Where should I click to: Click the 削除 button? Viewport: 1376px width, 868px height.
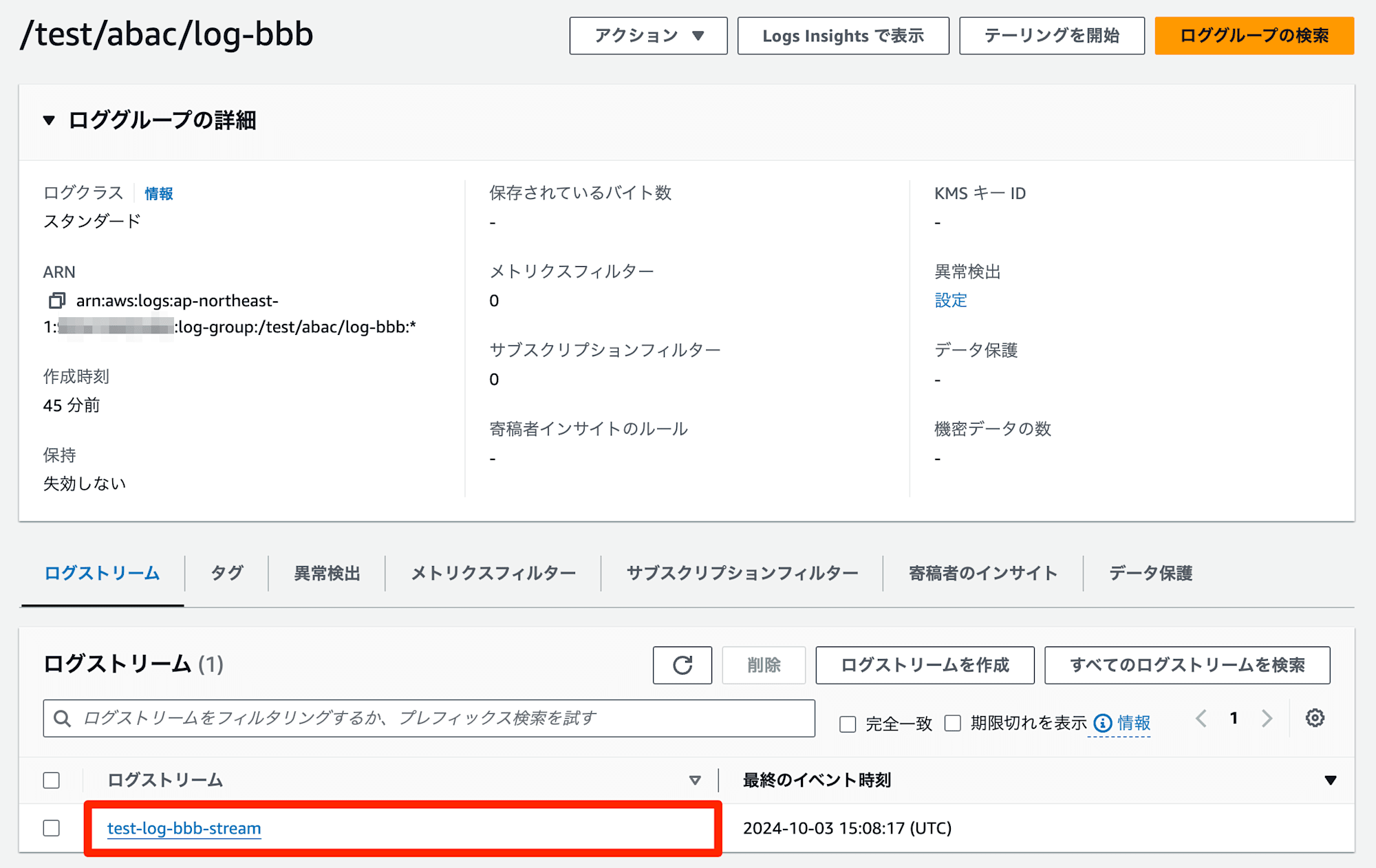point(764,665)
